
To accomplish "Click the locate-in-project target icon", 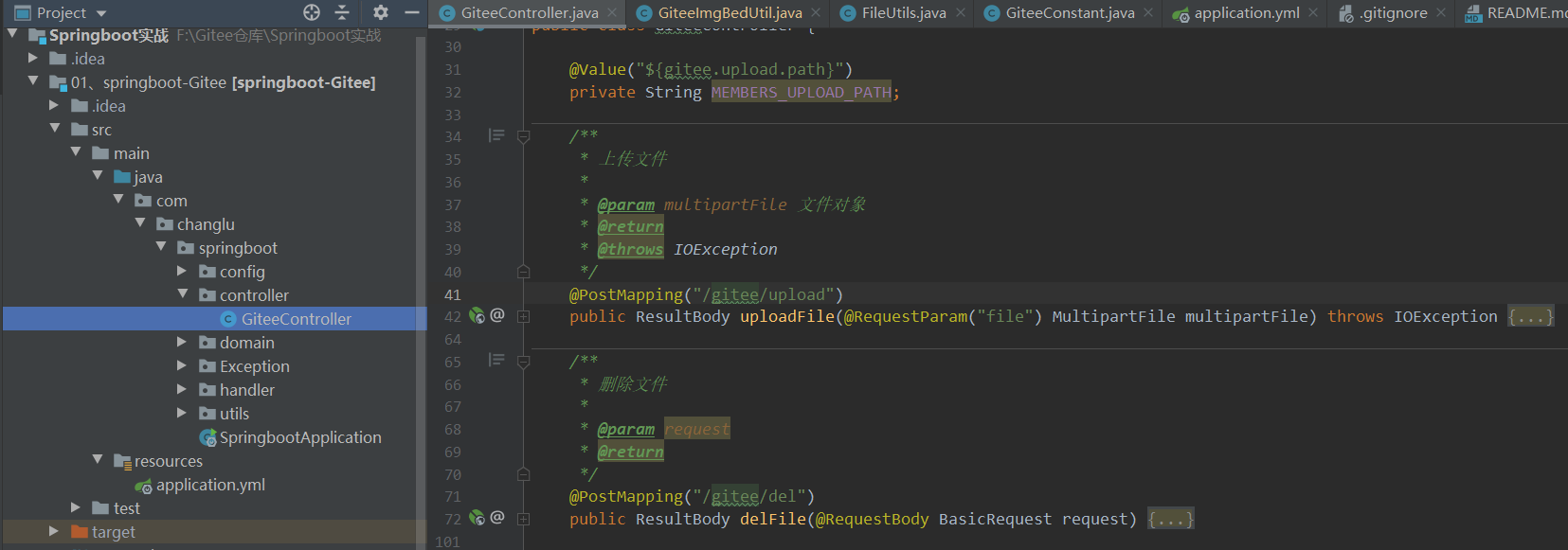I will (312, 12).
